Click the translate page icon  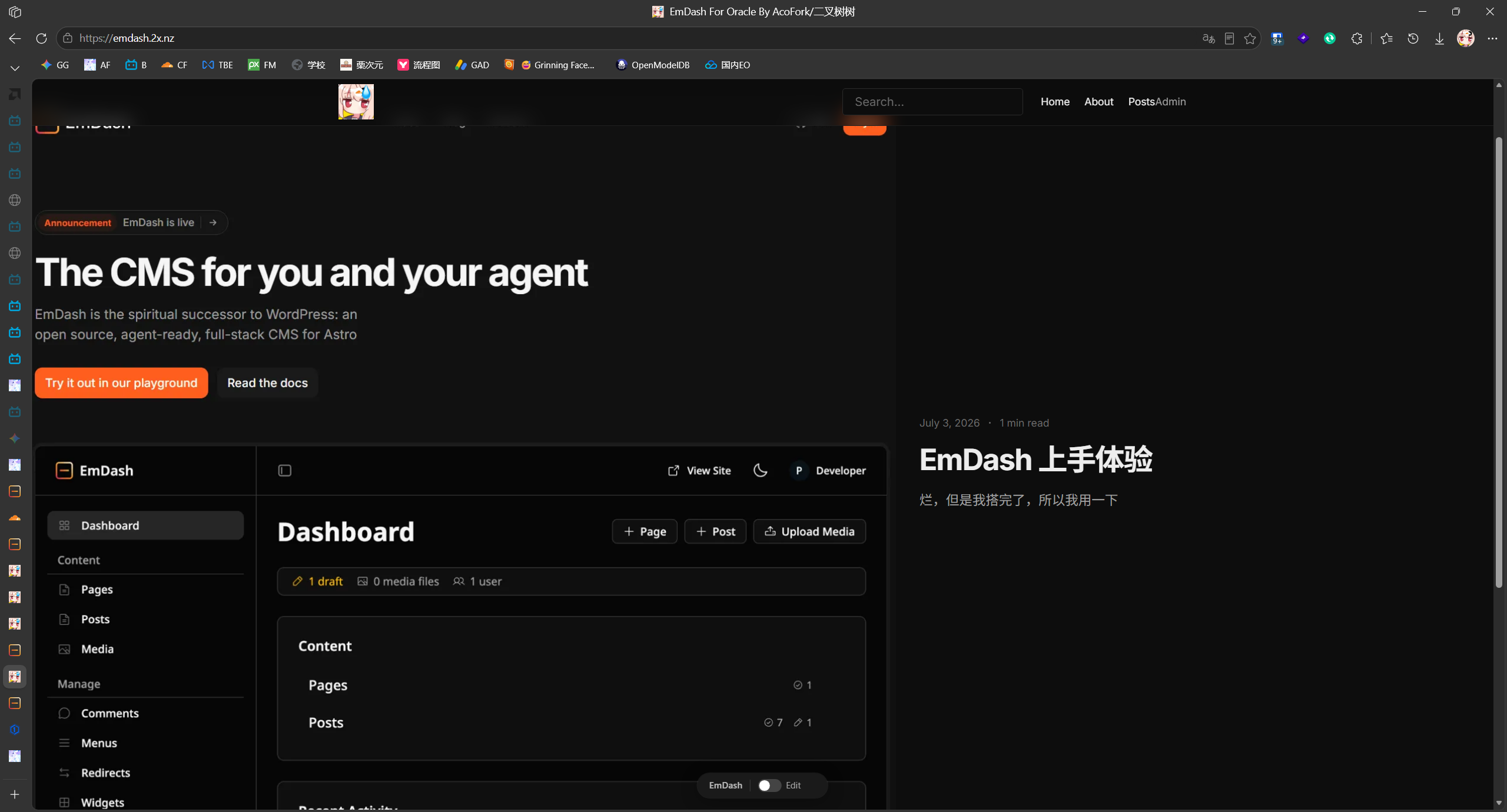click(1209, 38)
